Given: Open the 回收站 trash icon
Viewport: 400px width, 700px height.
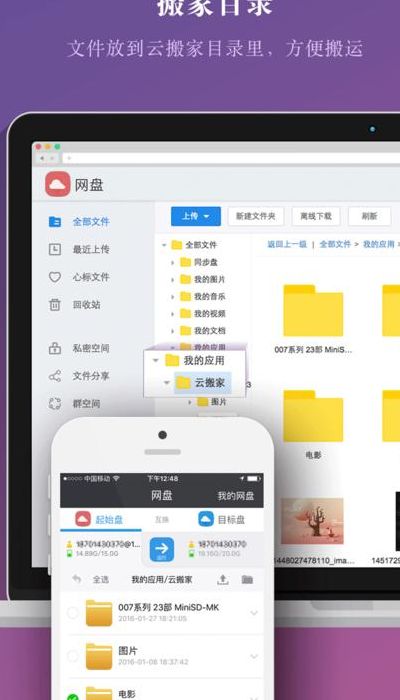Looking at the screenshot, I should click(x=54, y=305).
